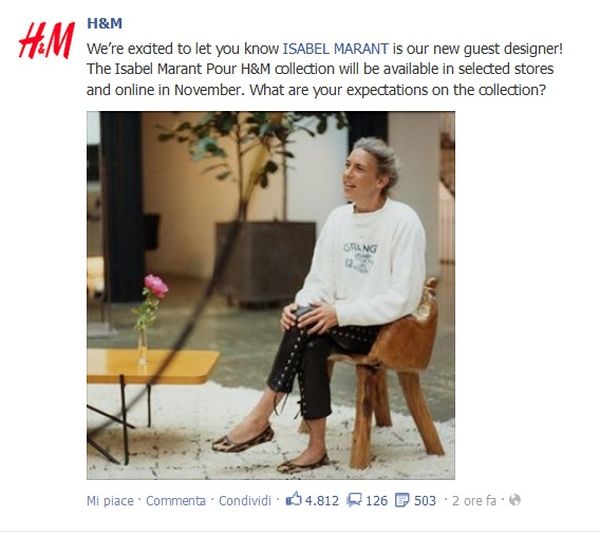Open the Isabel Marant post photo
Image resolution: width=600 pixels, height=554 pixels.
tap(271, 295)
